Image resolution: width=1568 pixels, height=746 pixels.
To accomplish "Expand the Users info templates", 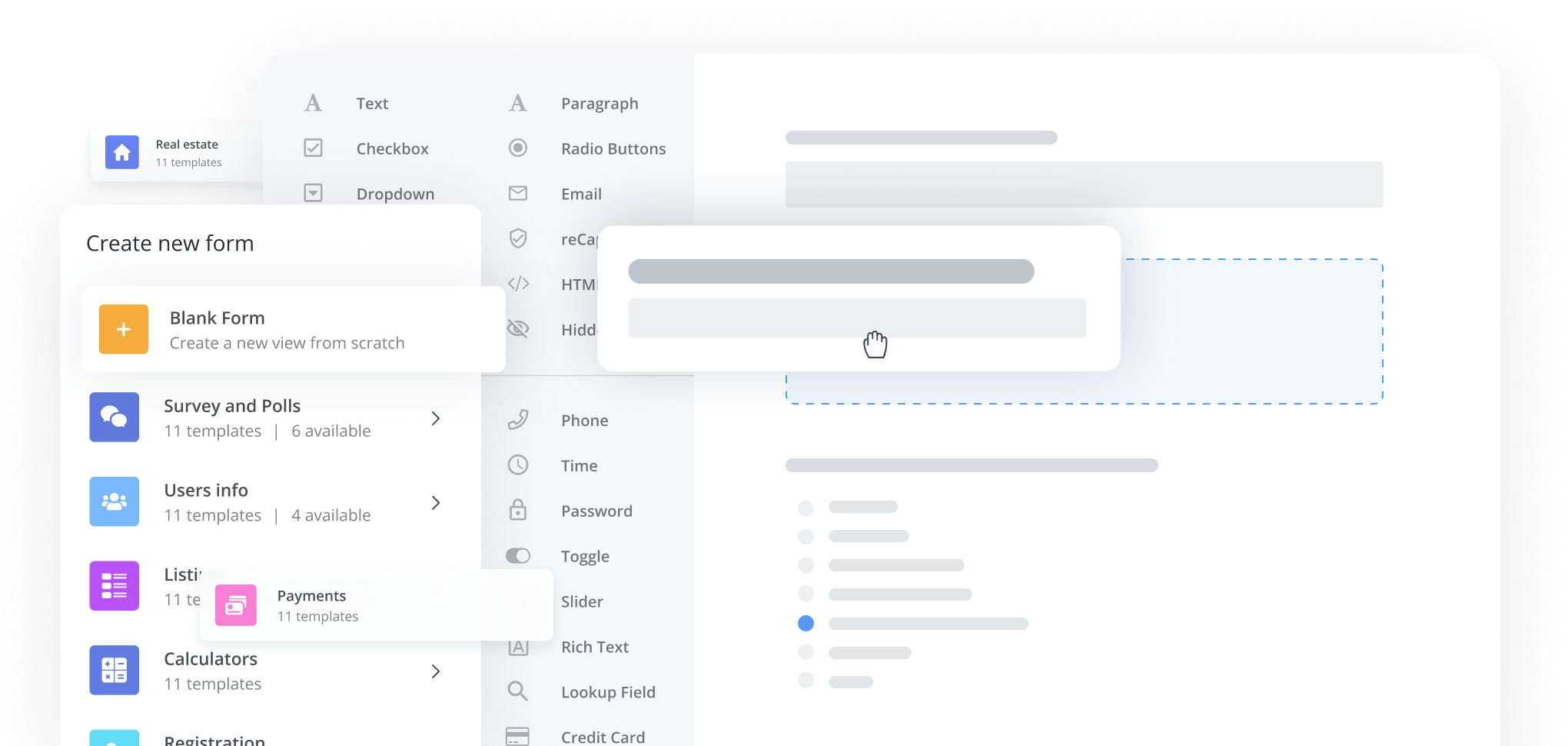I will coord(436,502).
